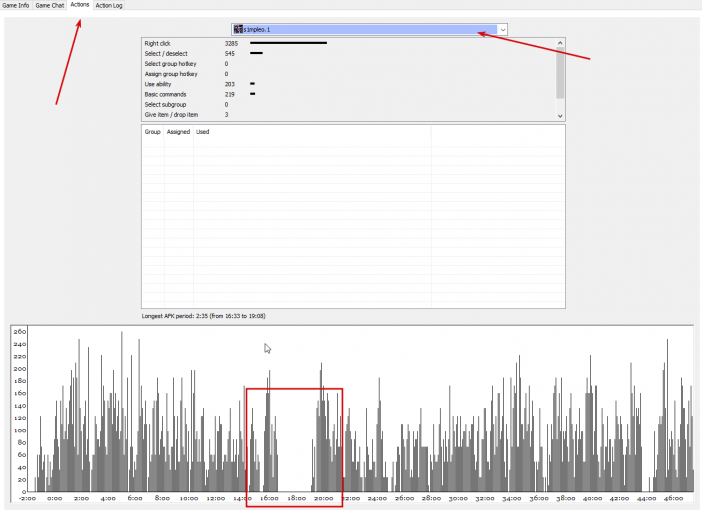Click the 260 value on APM axis
This screenshot has height=512, width=702.
click(x=20, y=332)
